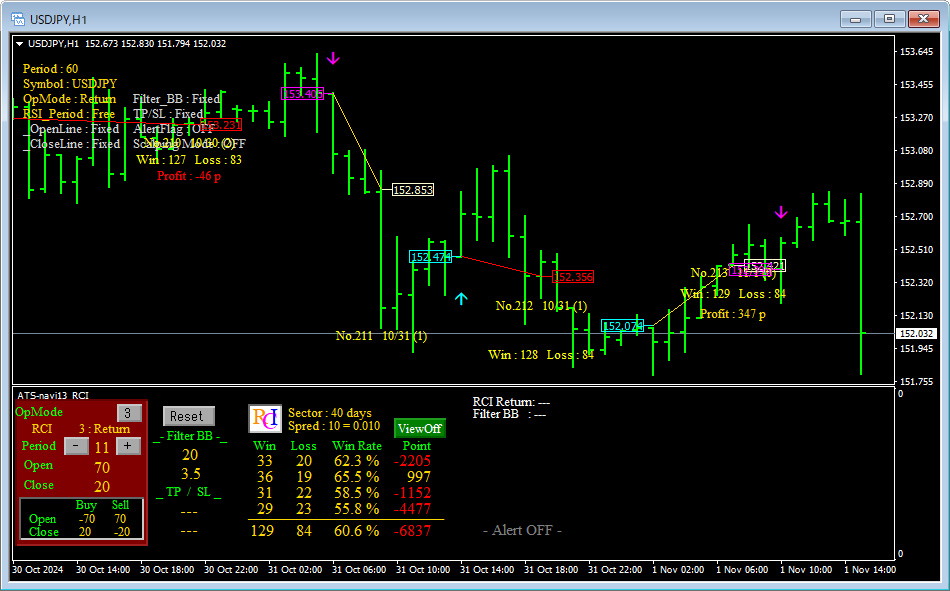
Task: Click the Open value 70 field
Action: coord(102,467)
